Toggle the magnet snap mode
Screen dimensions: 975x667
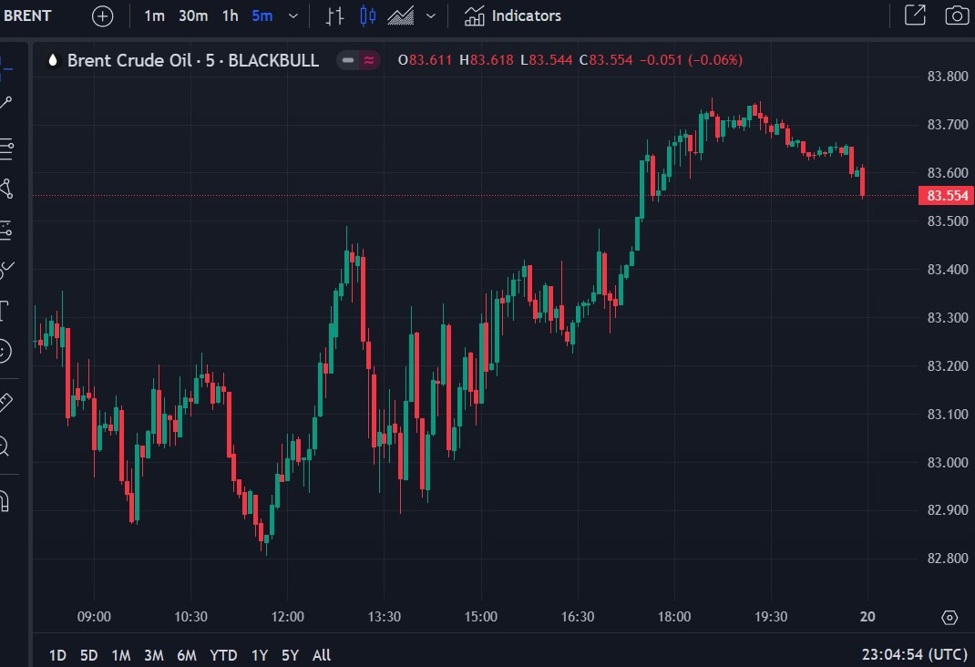tap(5, 500)
